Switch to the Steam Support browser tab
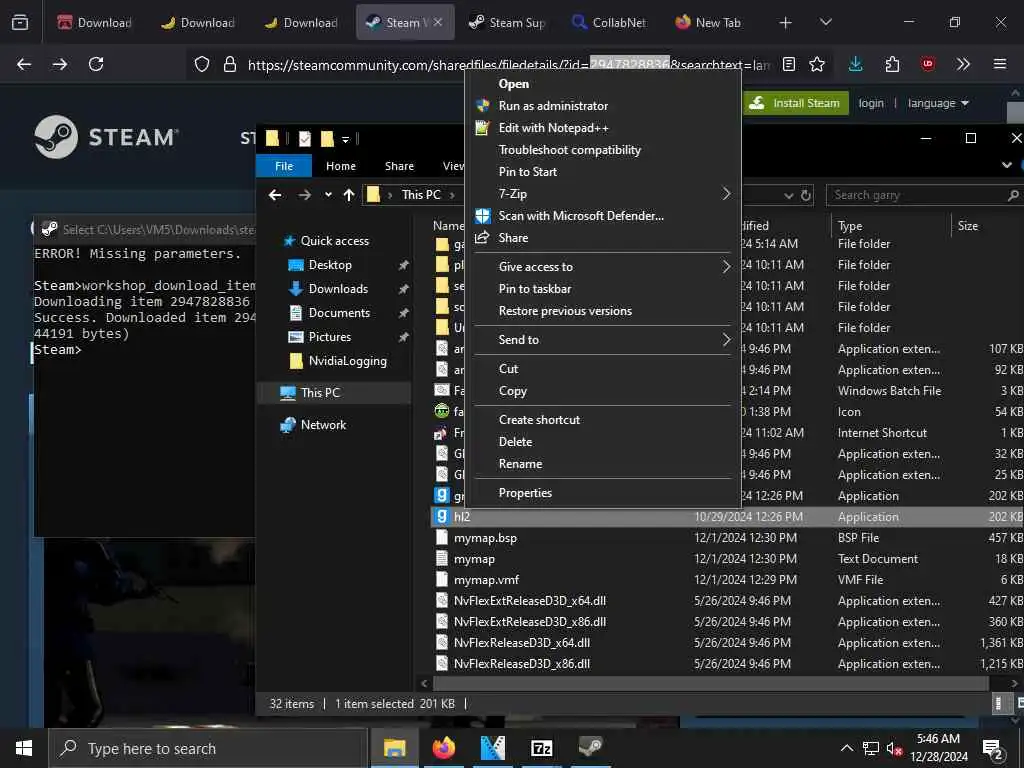Screen dimensions: 1024x768 pyautogui.click(x=507, y=22)
